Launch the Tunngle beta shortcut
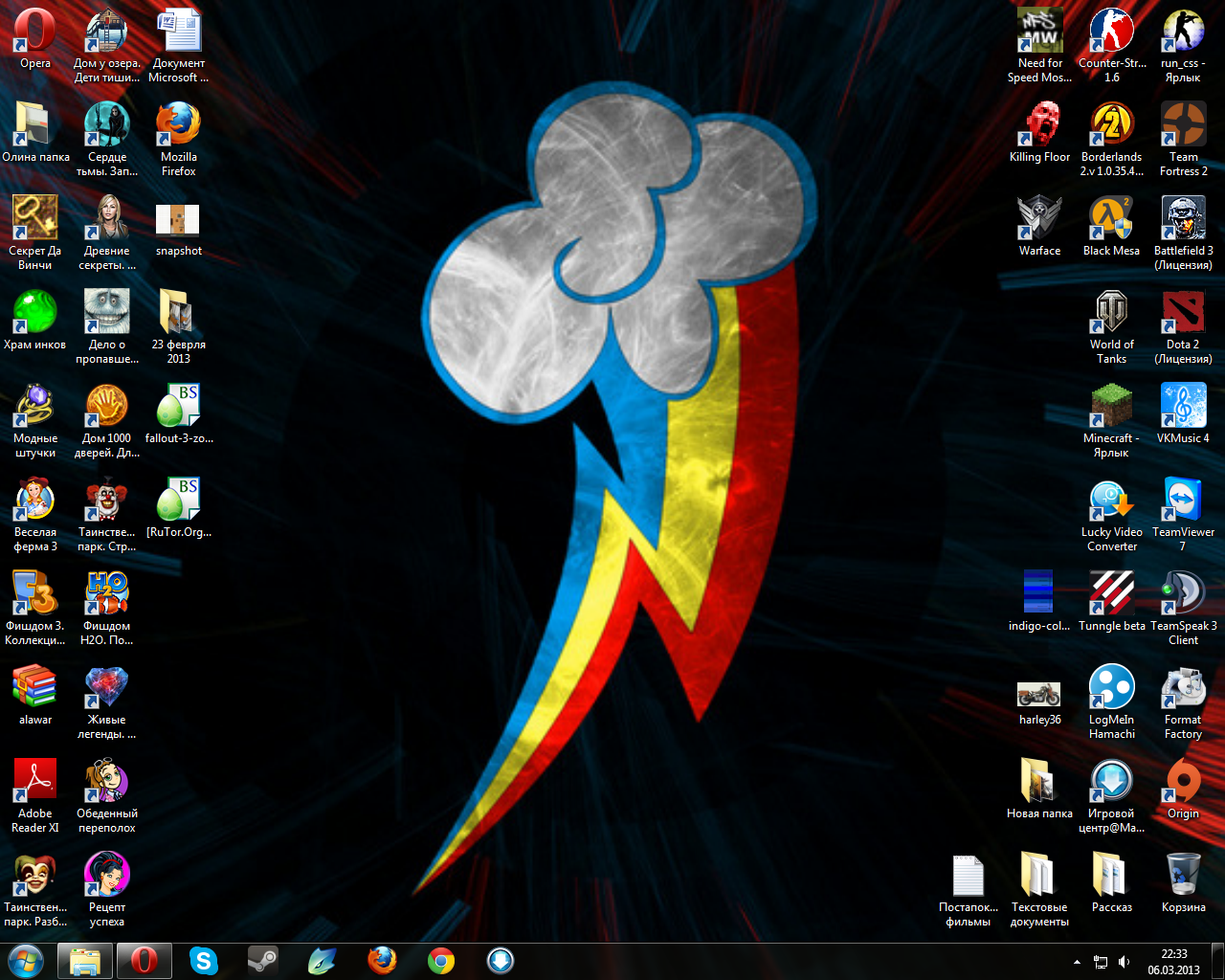The width and height of the screenshot is (1225, 980). [x=1111, y=601]
